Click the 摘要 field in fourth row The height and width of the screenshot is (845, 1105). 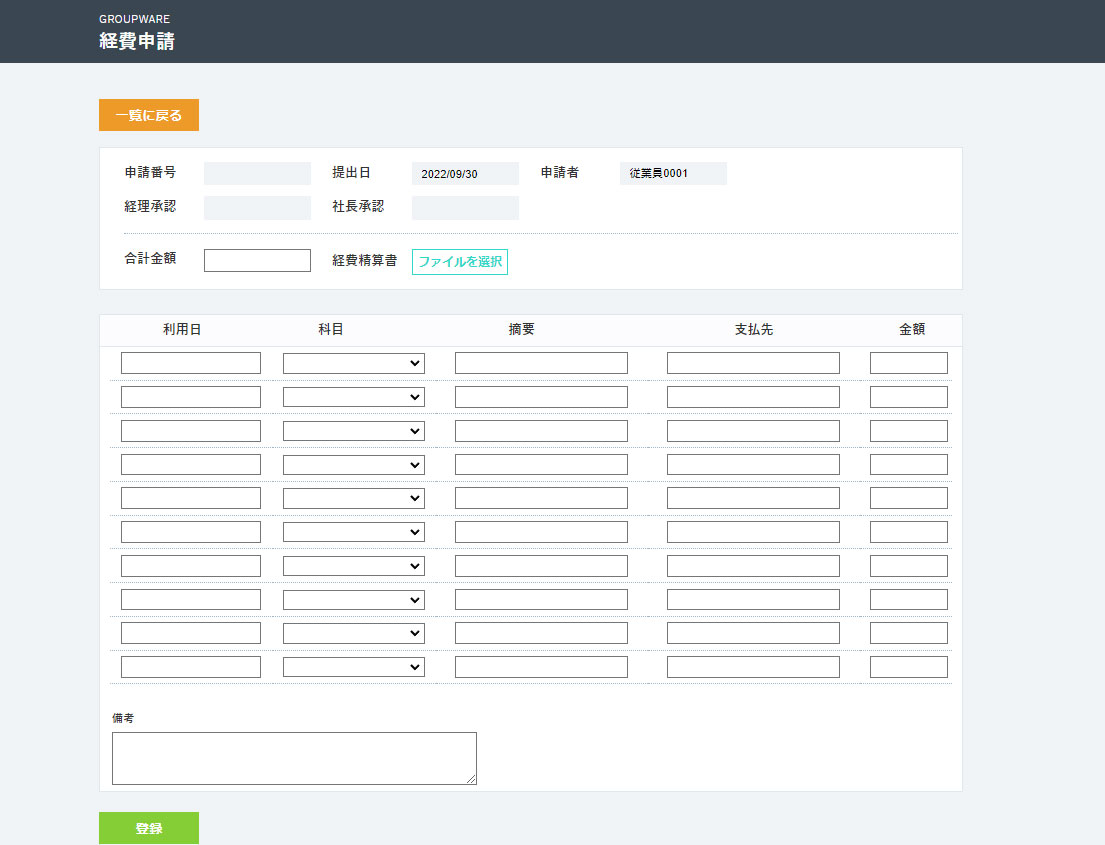coord(541,464)
